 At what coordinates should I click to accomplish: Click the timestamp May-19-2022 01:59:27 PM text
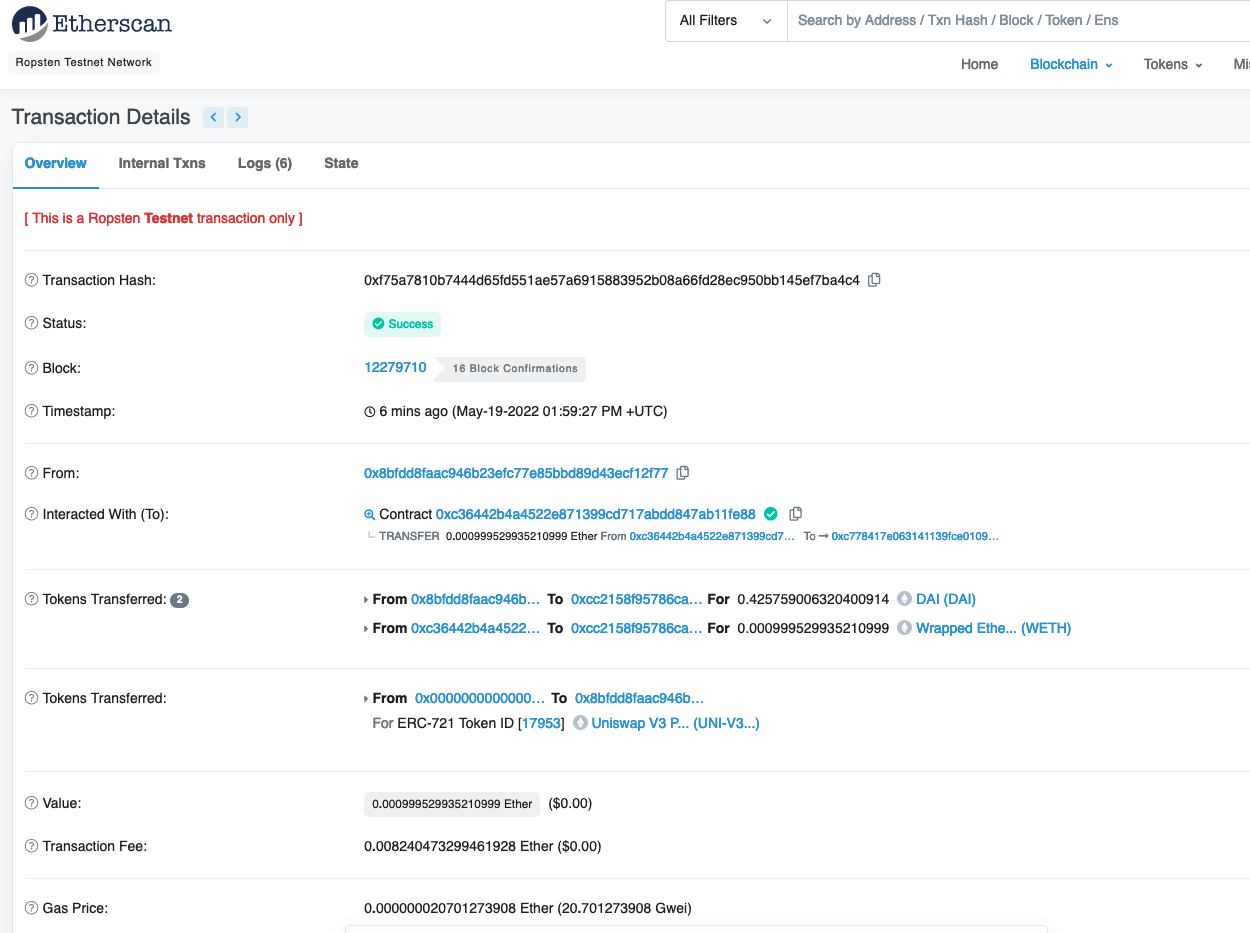point(560,411)
